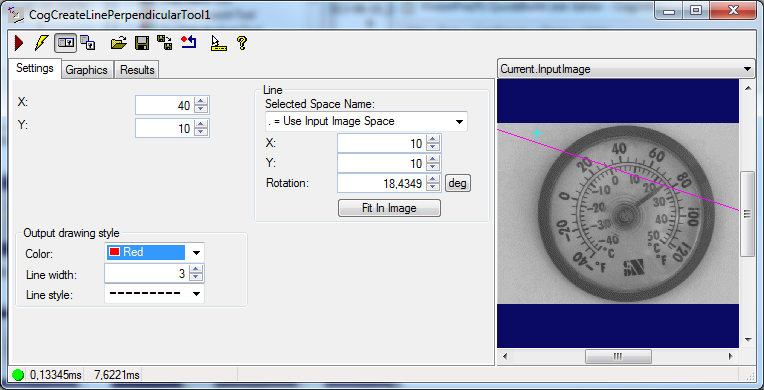Screen dimensions: 764x390
Task: Click the Line Y input field
Action: 382,163
